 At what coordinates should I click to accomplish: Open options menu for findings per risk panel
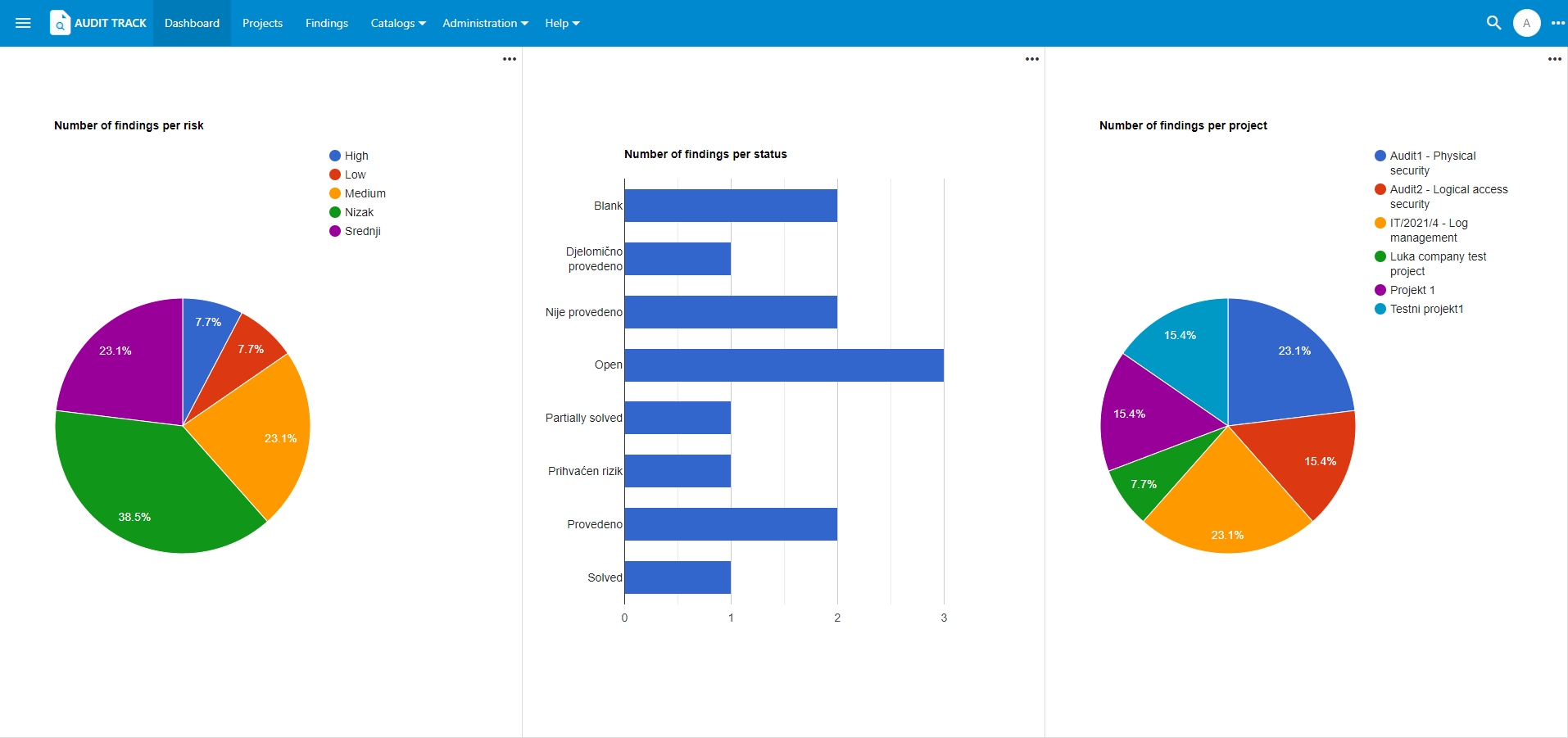(x=510, y=59)
